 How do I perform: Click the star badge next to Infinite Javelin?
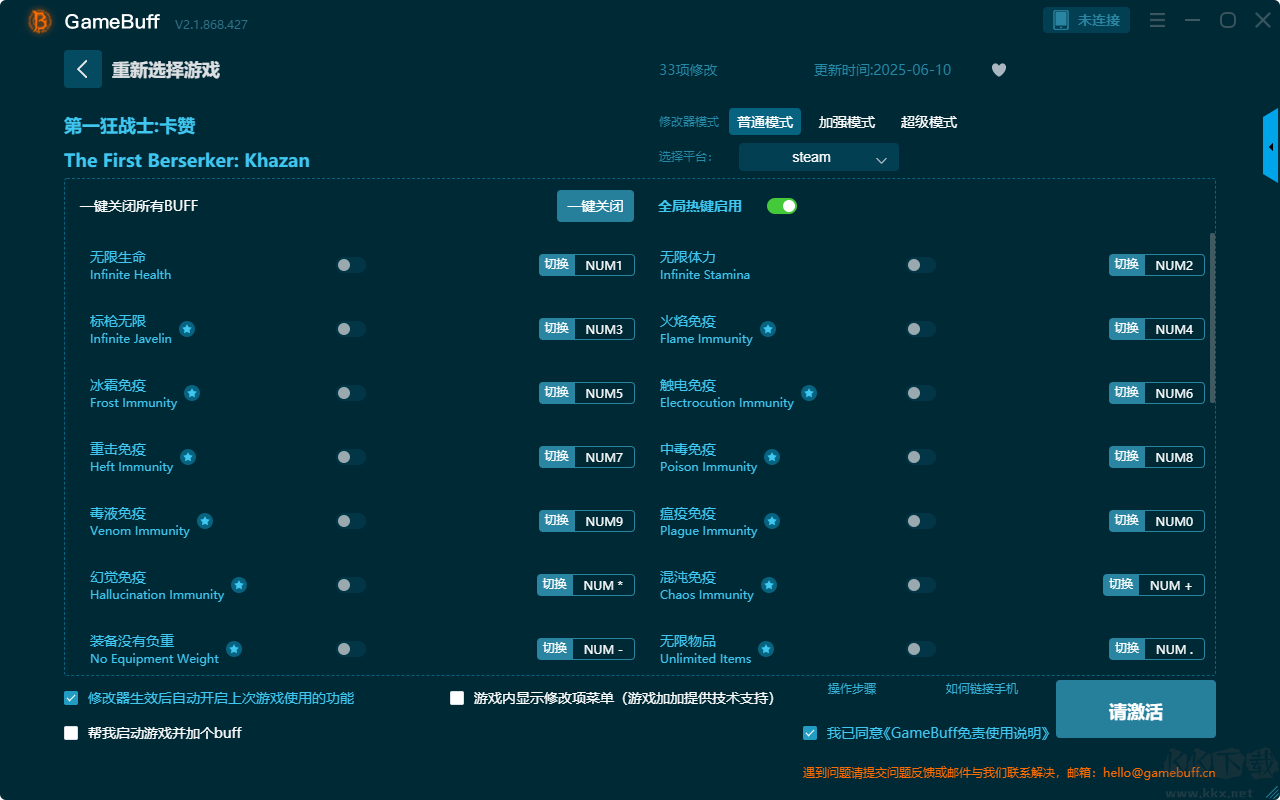187,329
